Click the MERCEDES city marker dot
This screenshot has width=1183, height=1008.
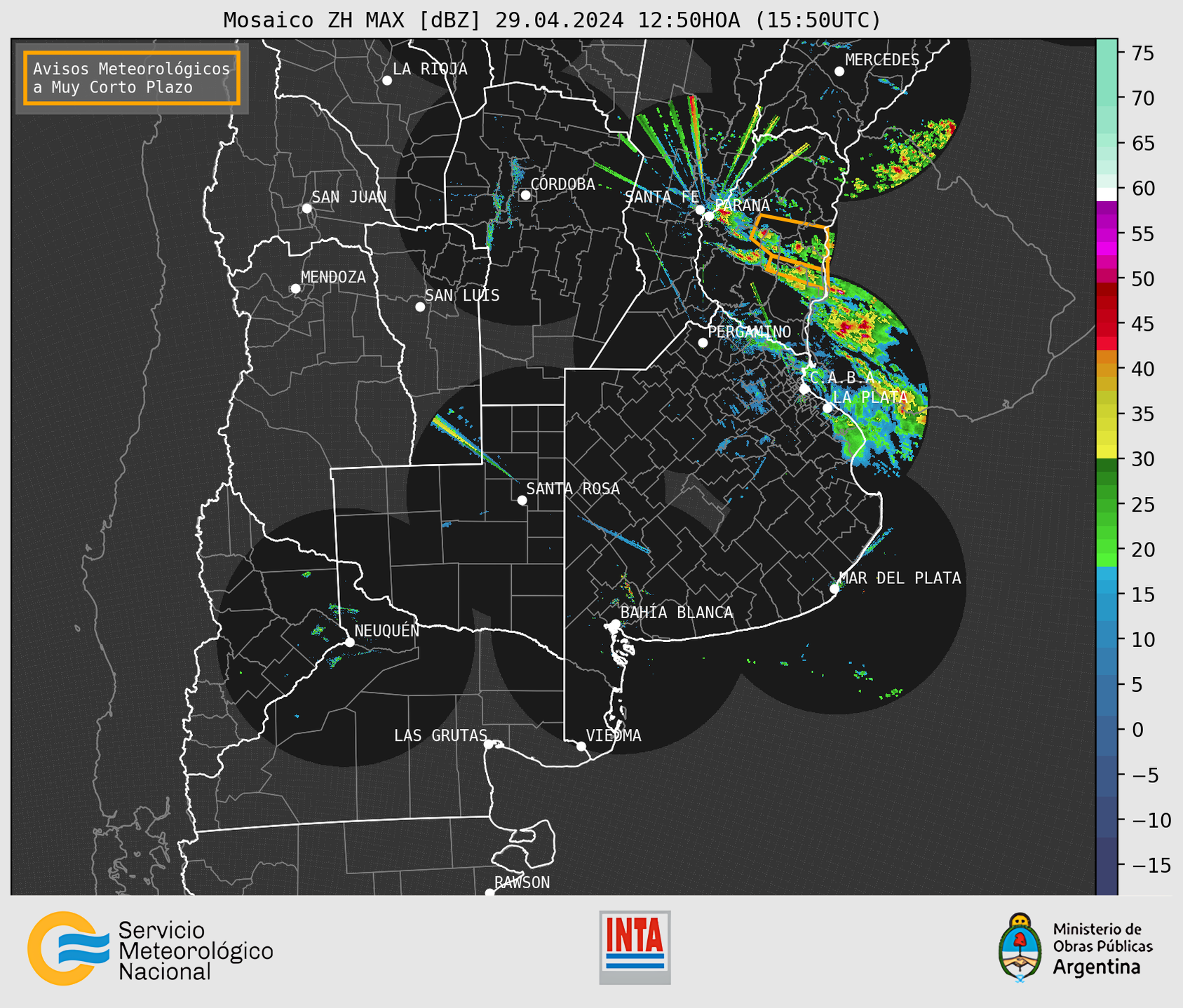click(x=839, y=71)
